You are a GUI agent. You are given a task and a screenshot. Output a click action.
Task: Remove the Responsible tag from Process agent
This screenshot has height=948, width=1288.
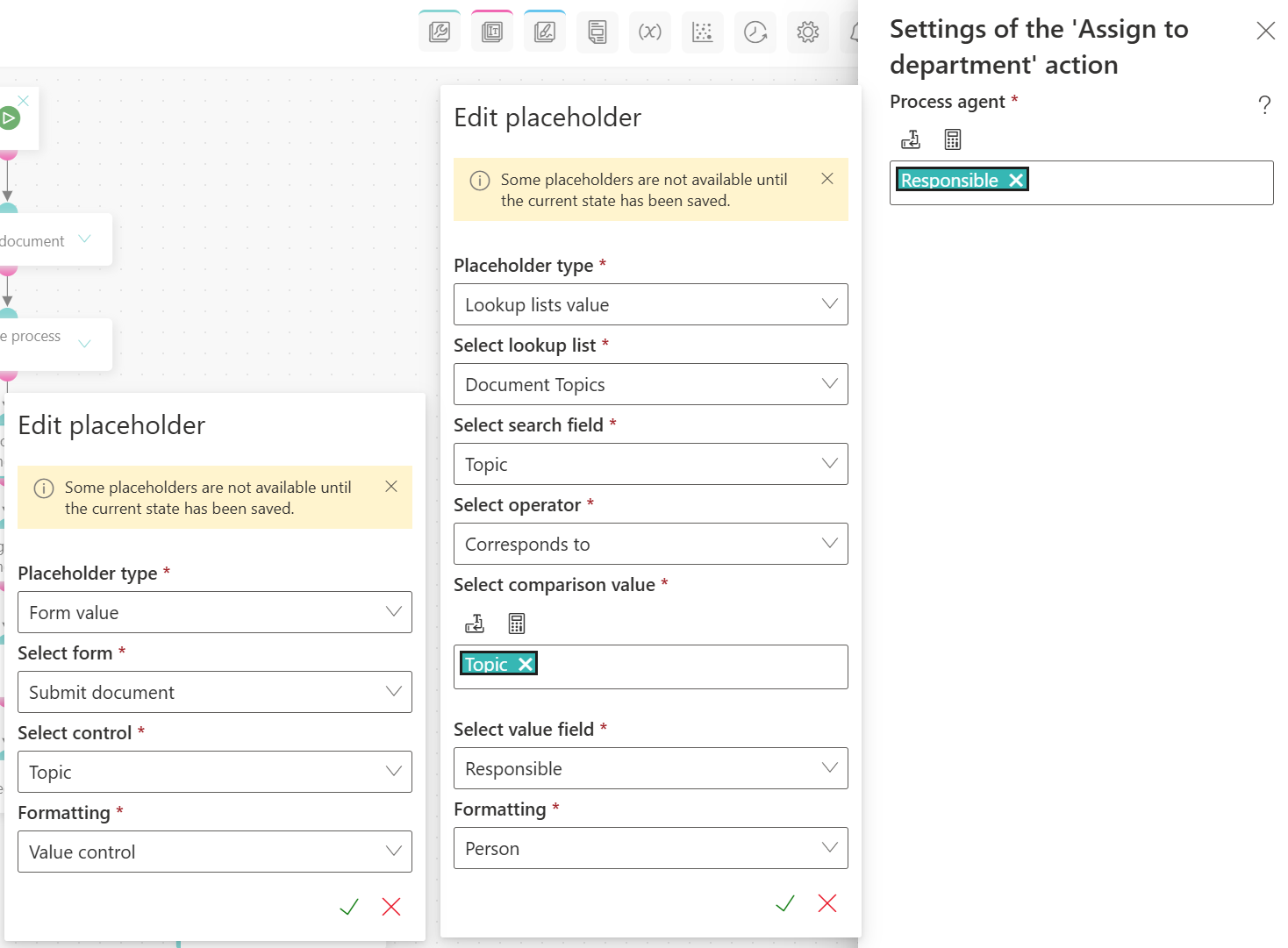[x=1016, y=180]
